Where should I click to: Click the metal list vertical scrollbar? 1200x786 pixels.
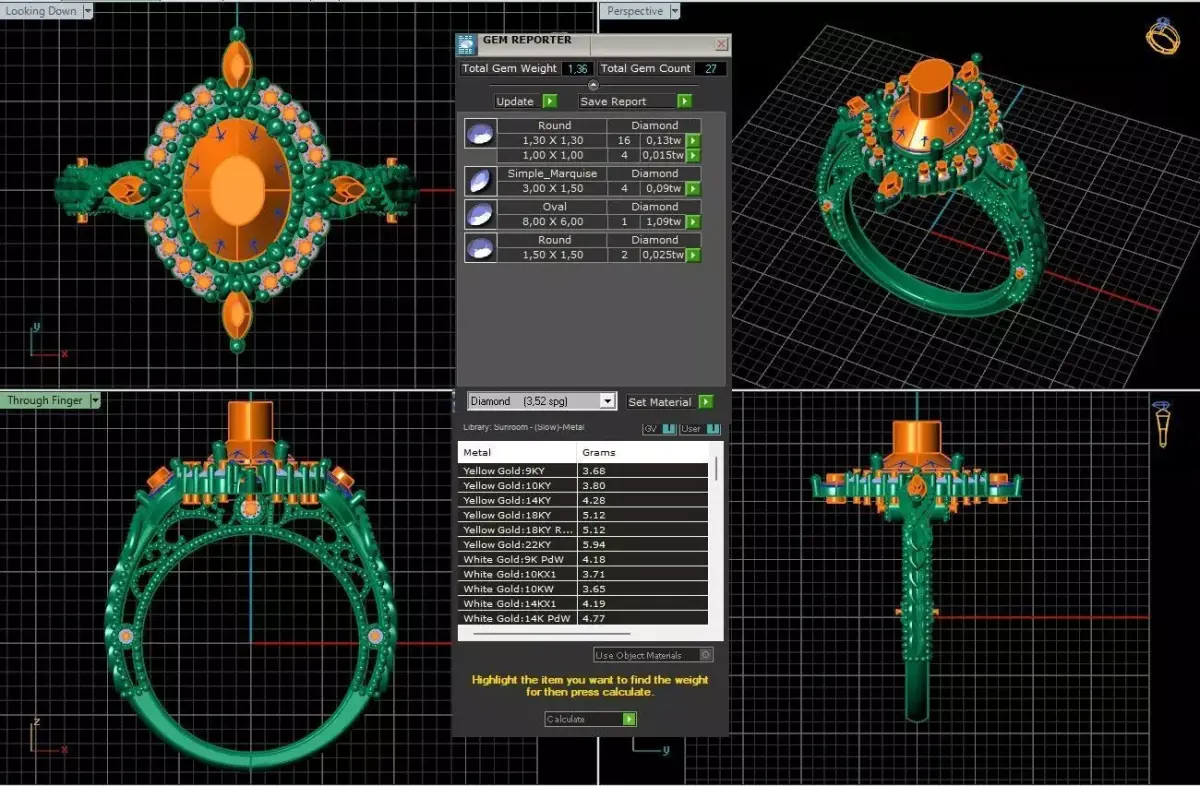point(715,542)
